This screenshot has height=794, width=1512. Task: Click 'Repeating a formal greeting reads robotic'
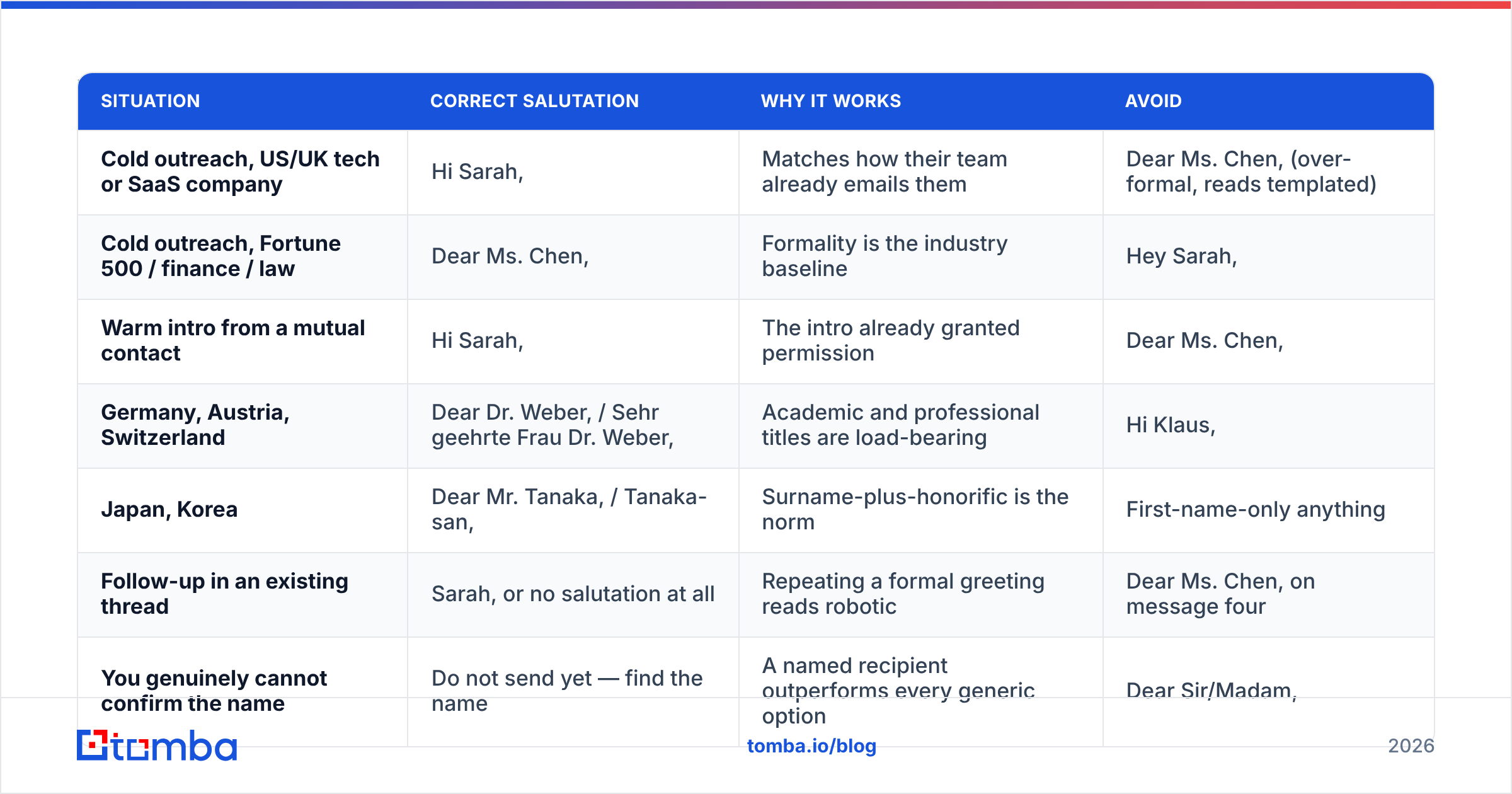(903, 594)
